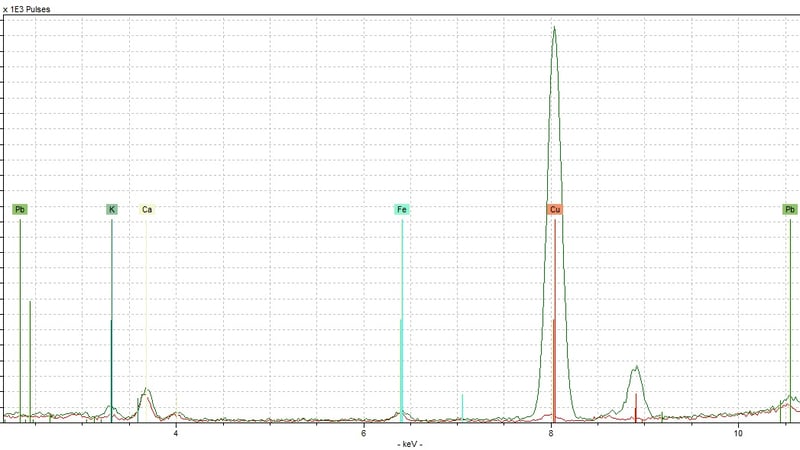The width and height of the screenshot is (800, 450).
Task: Click the left Pb element label
Action: click(x=20, y=210)
